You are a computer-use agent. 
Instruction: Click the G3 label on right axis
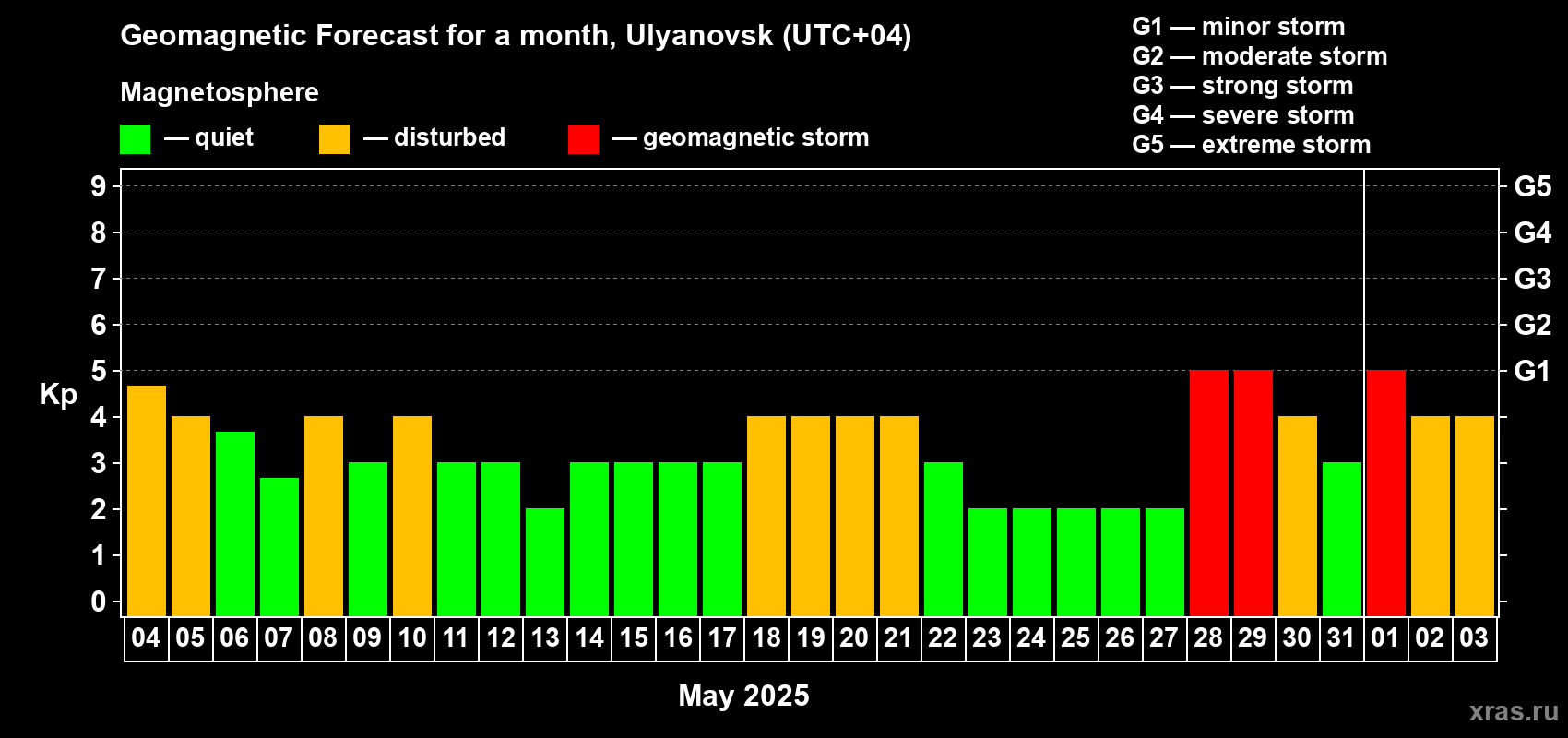[1533, 279]
